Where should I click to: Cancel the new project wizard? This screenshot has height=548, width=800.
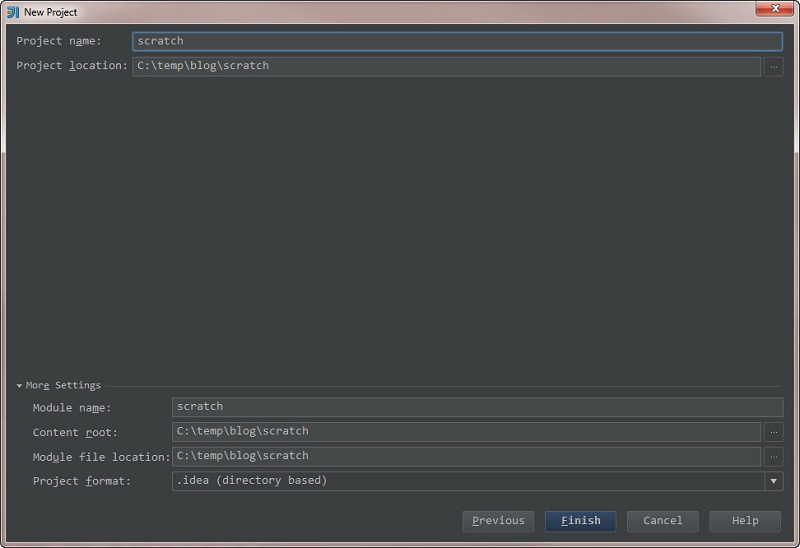click(x=662, y=521)
